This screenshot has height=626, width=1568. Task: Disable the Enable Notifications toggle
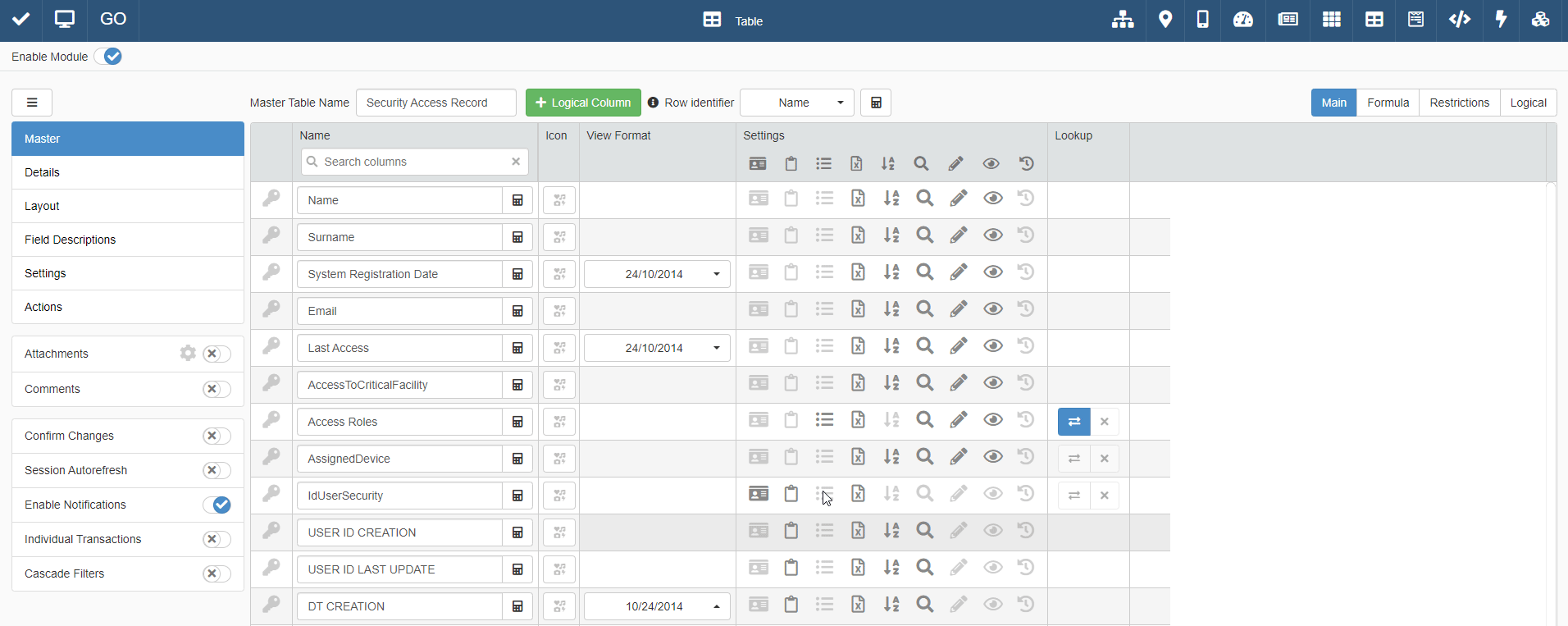click(x=217, y=505)
